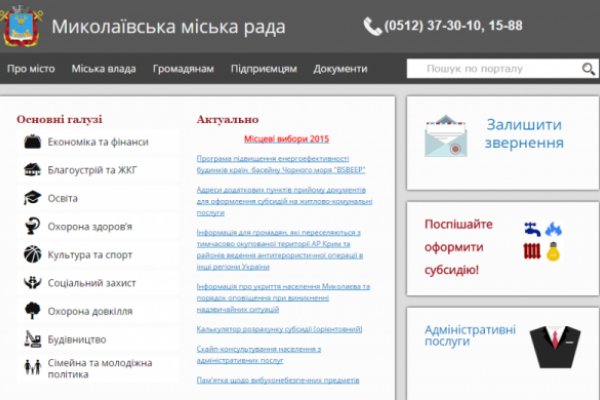The image size is (600, 400).
Task: Open the Документи menu item
Action: [340, 69]
